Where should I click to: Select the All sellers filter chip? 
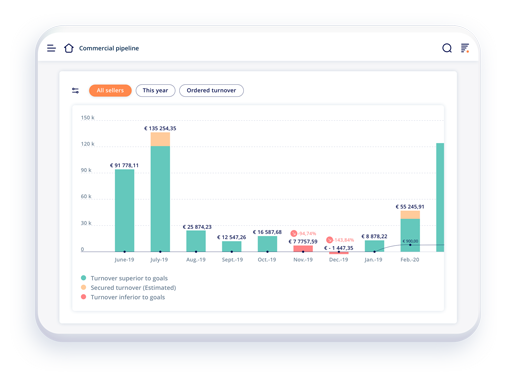(110, 90)
